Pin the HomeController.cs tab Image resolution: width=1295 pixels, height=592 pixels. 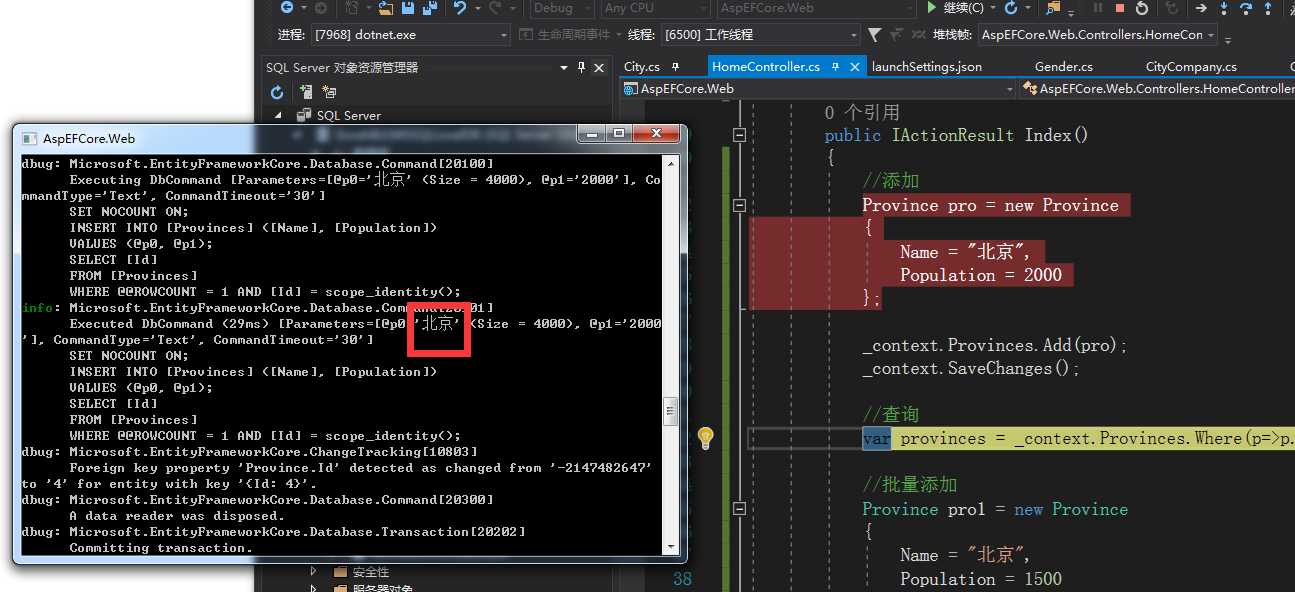point(835,67)
